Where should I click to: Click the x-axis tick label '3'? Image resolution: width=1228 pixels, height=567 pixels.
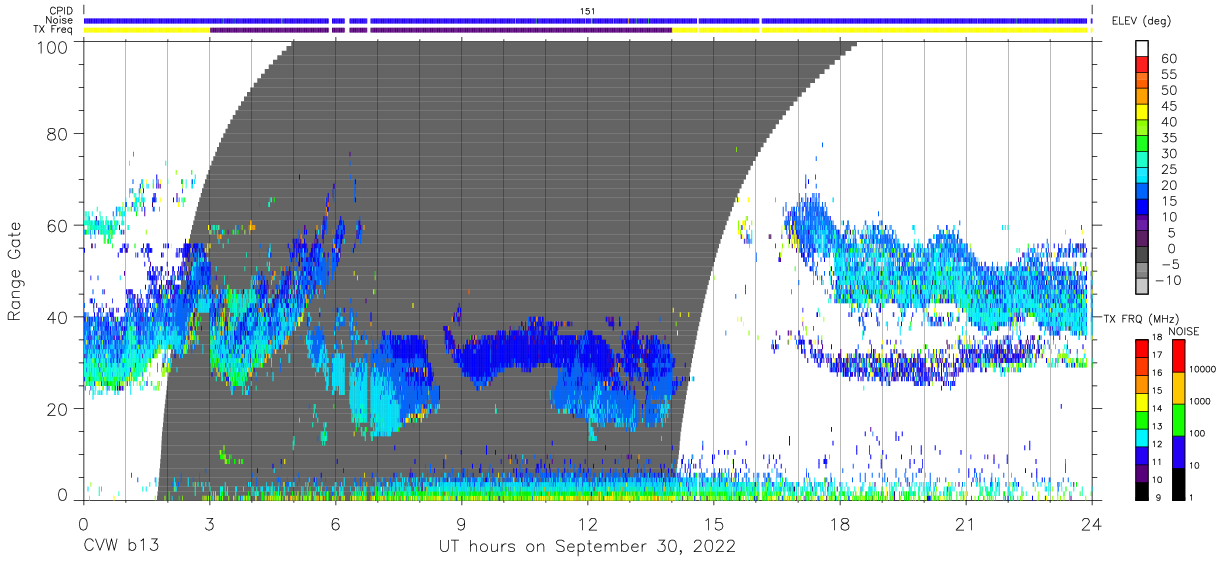tap(209, 523)
